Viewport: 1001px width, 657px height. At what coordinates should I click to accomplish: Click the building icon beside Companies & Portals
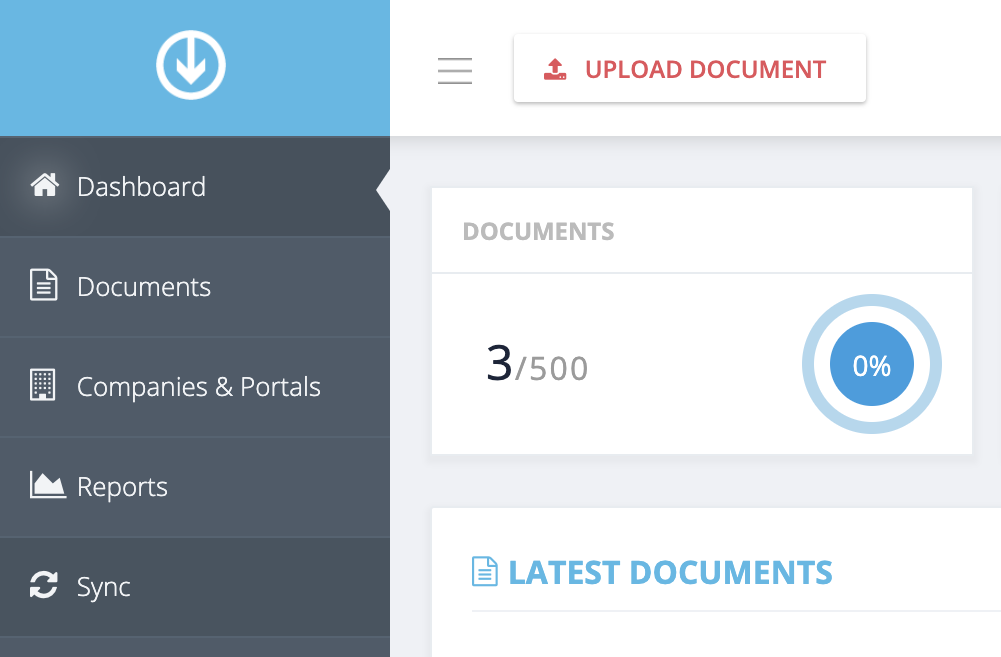pos(43,384)
